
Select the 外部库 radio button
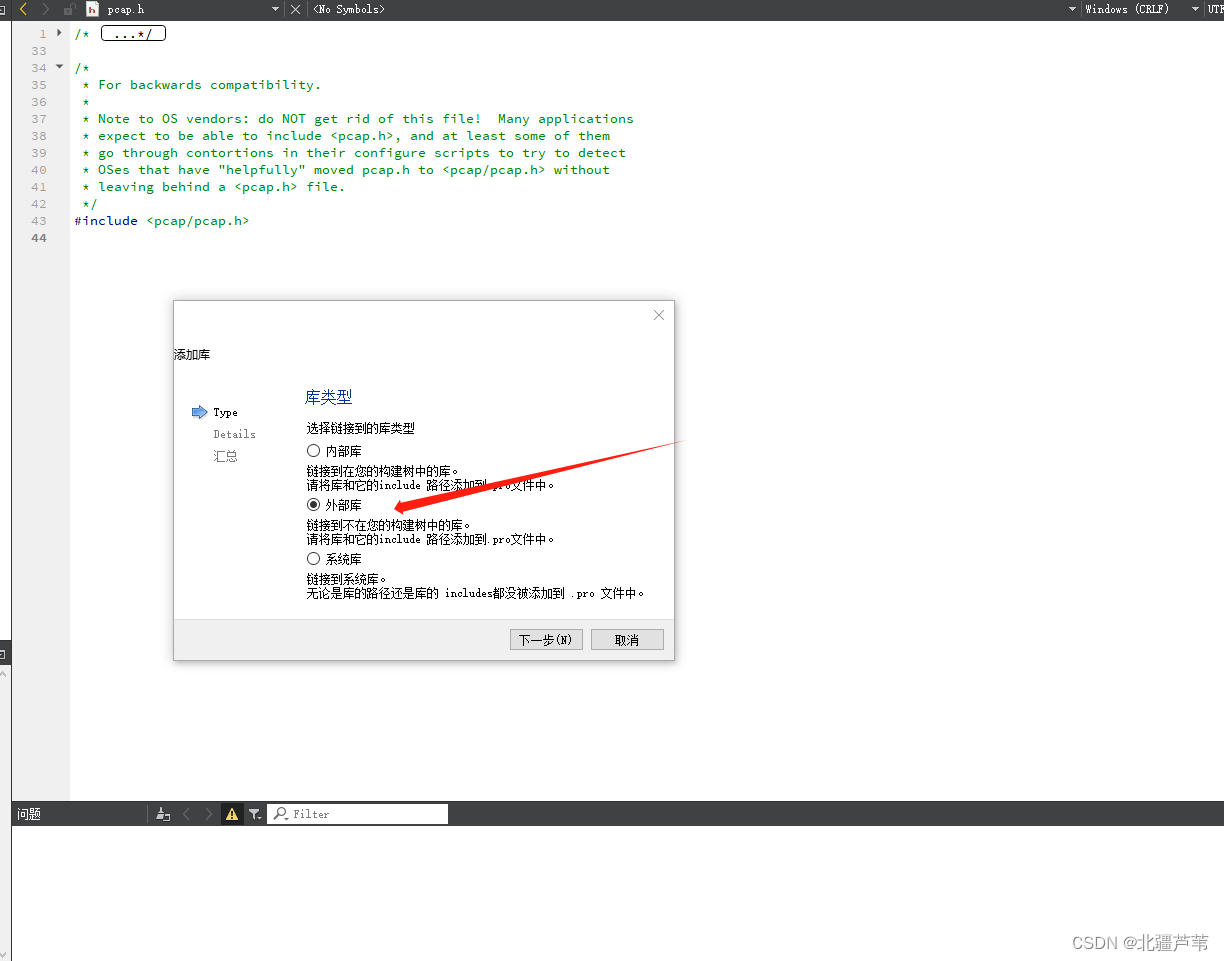click(x=313, y=505)
